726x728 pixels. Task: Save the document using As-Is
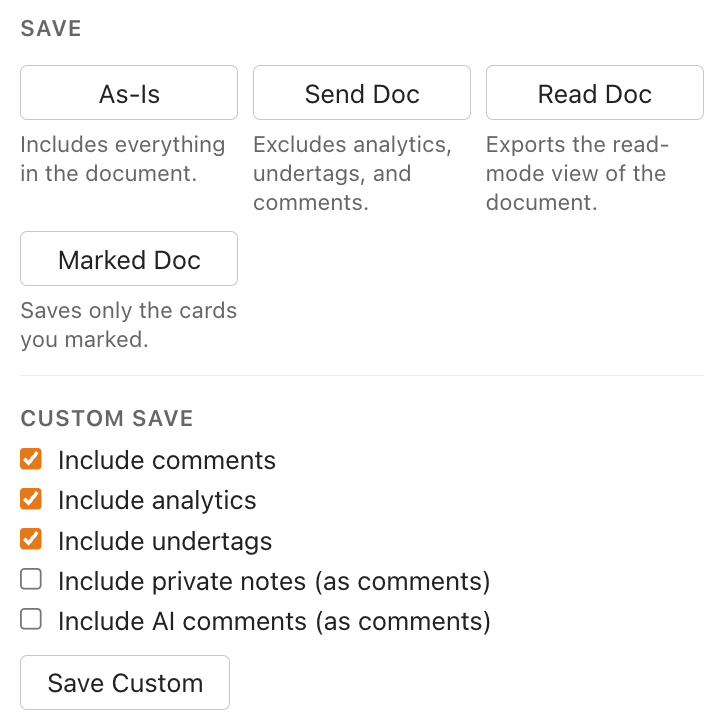click(129, 92)
